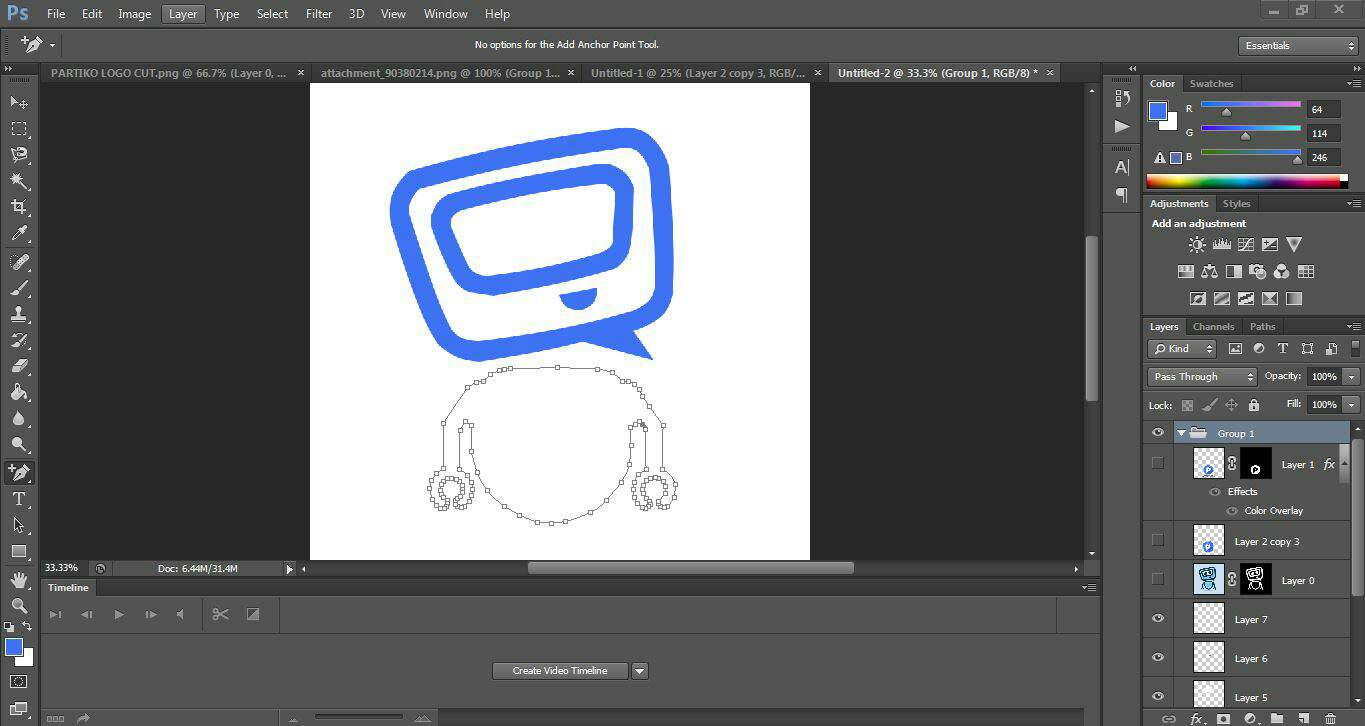Switch to the Swatches tab
Screen dimensions: 1365x726
pos(1211,84)
